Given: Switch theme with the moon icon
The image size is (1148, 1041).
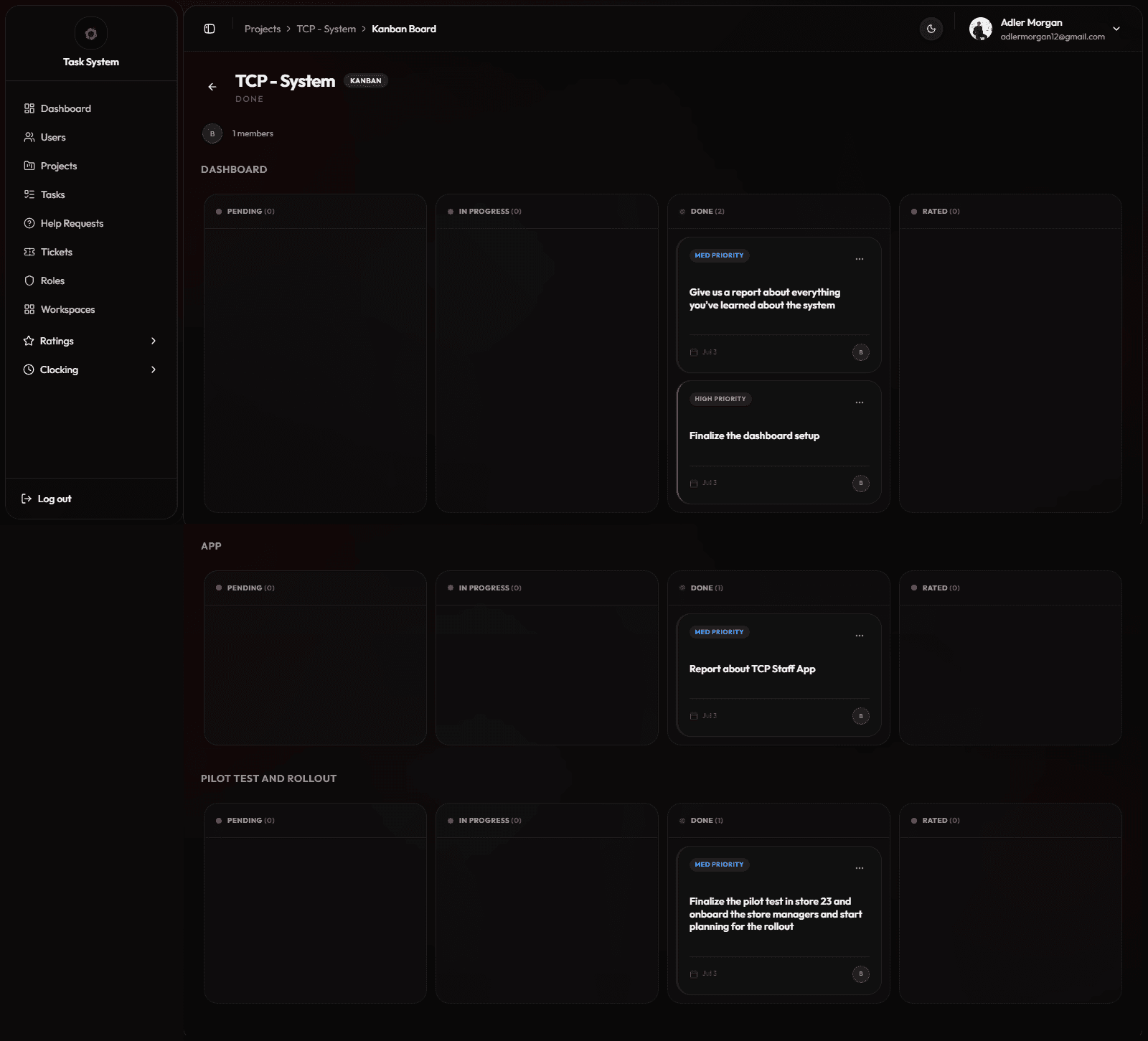Looking at the screenshot, I should click(931, 29).
